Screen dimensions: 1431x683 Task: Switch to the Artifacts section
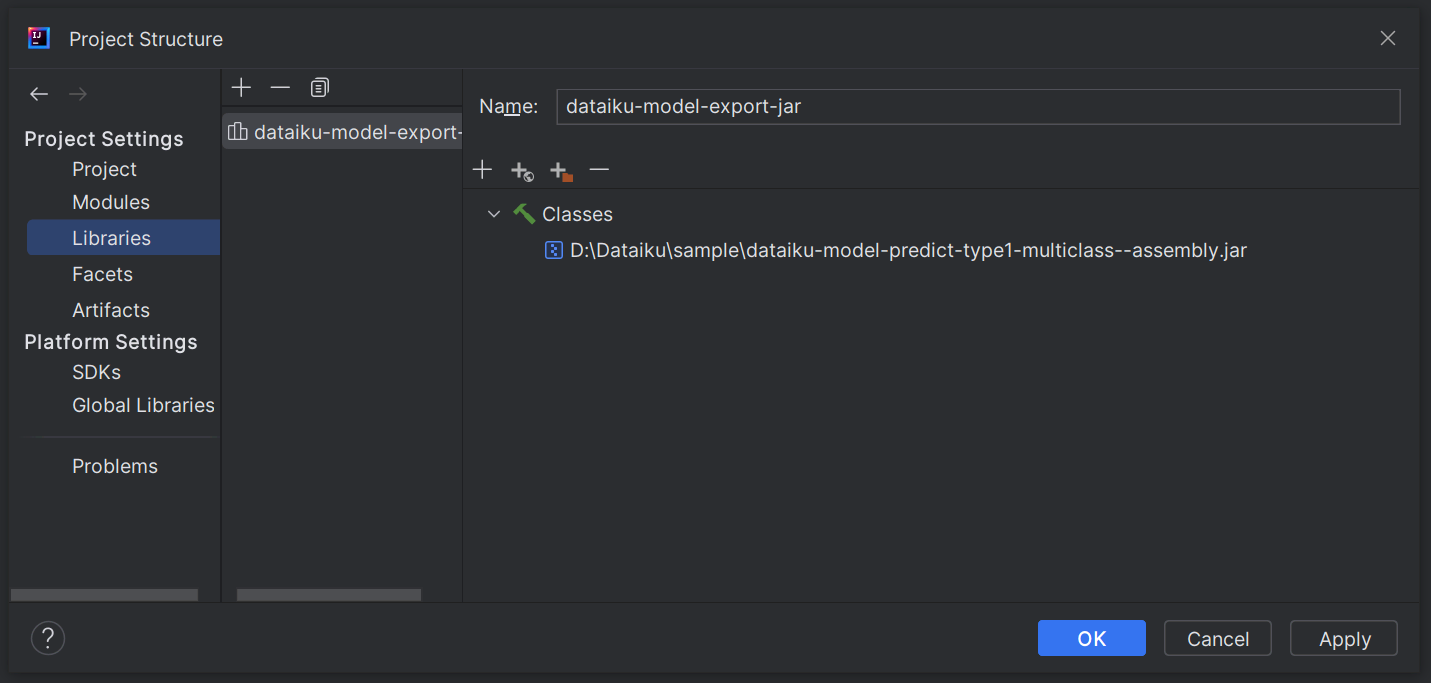(x=110, y=310)
